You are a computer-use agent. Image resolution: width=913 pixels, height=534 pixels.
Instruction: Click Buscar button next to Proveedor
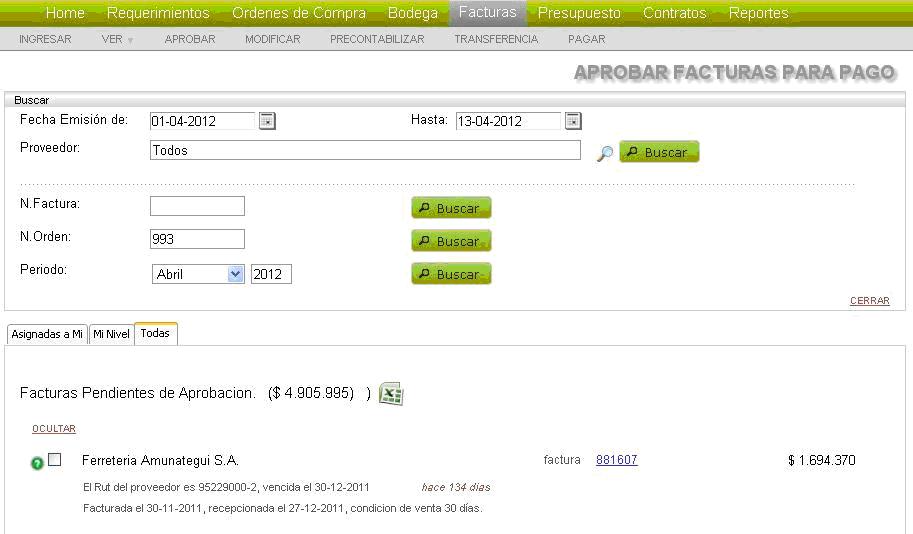(x=659, y=152)
